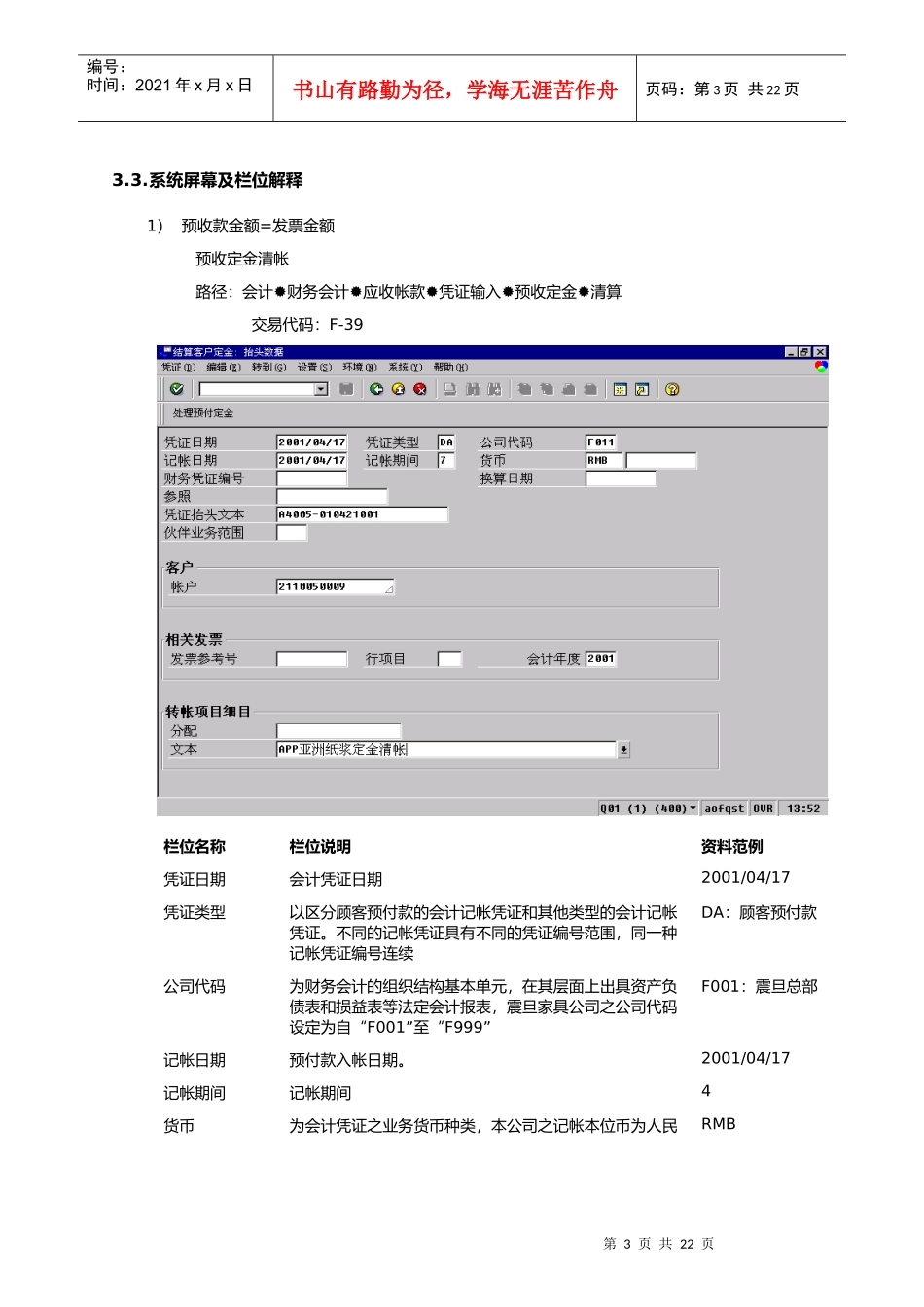Screen dimensions: 924x1307
Task: Open the status bar system dropdown arrow
Action: tap(693, 809)
